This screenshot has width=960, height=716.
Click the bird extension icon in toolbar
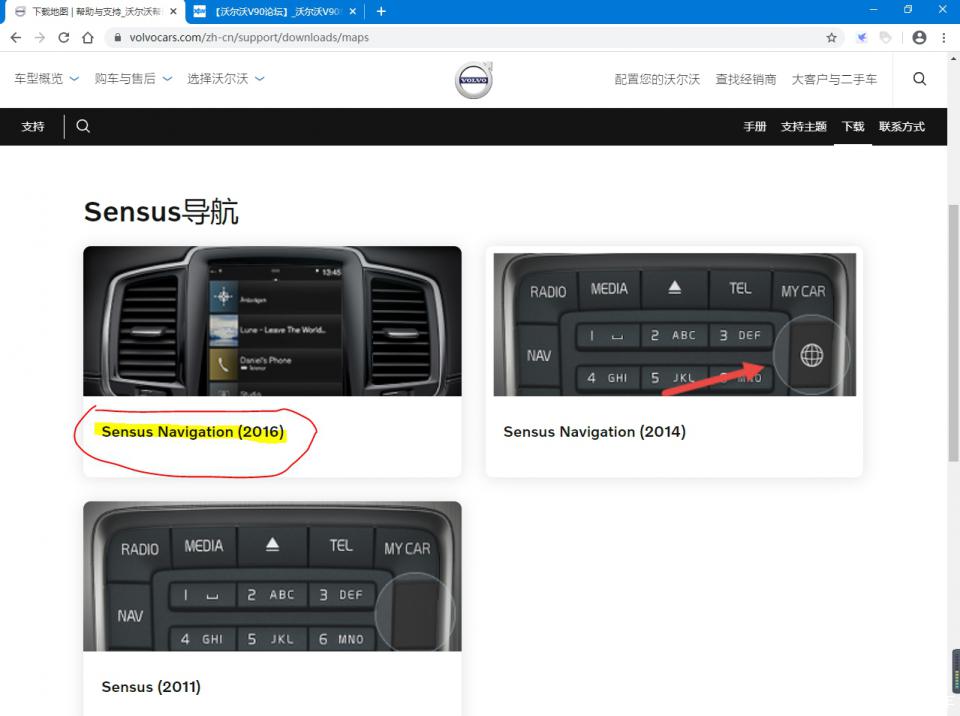coord(861,37)
